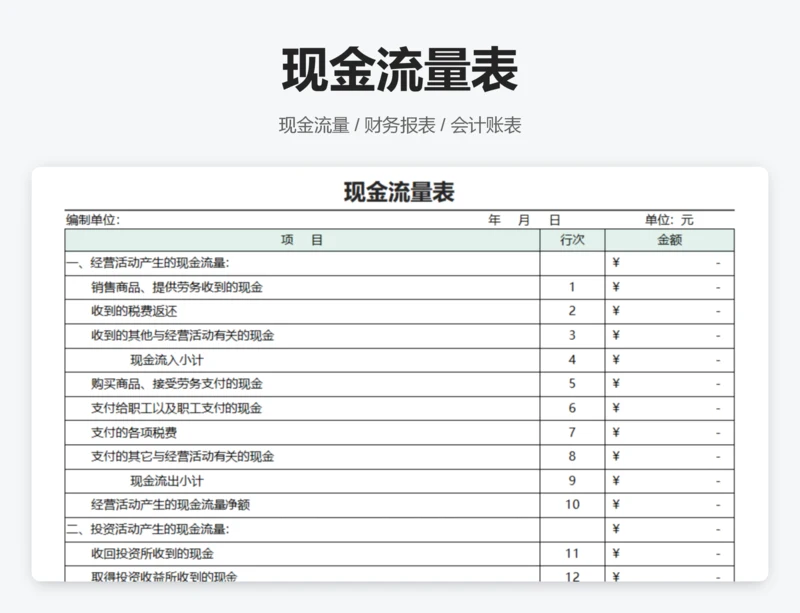Select amount cell for 二、投资活动产生的现金流量 row
The height and width of the screenshot is (613, 800).
point(670,529)
